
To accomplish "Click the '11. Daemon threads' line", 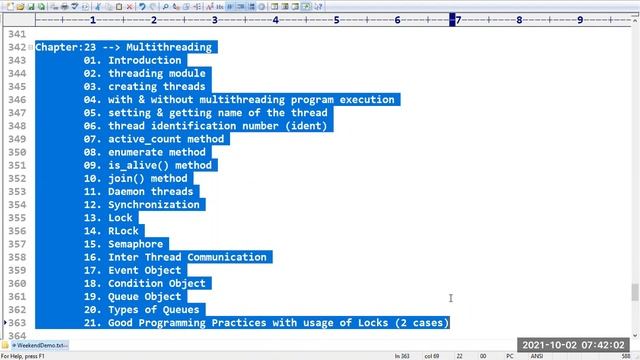I will (x=138, y=191).
